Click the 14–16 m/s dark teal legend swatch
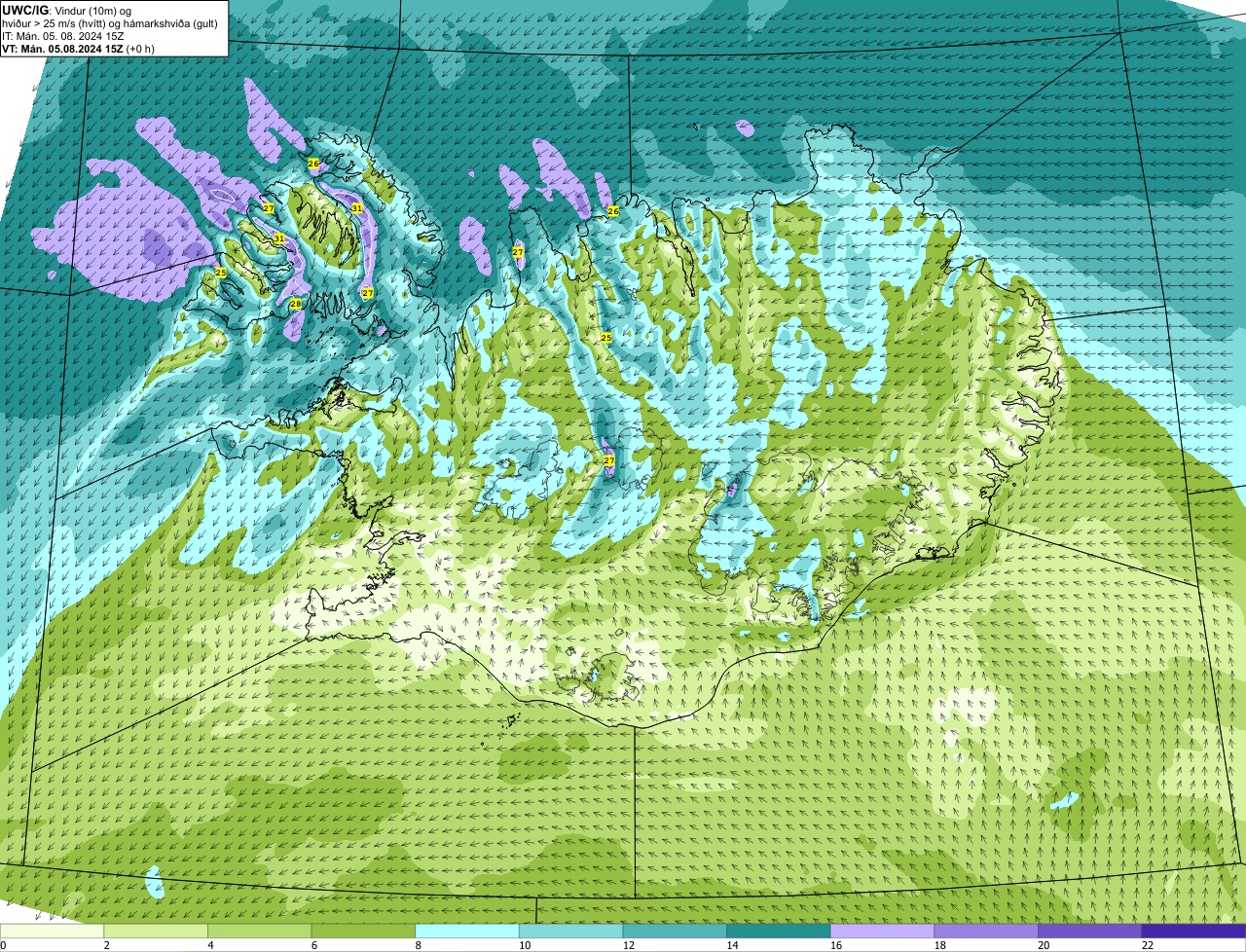Image resolution: width=1246 pixels, height=952 pixels. point(779,931)
